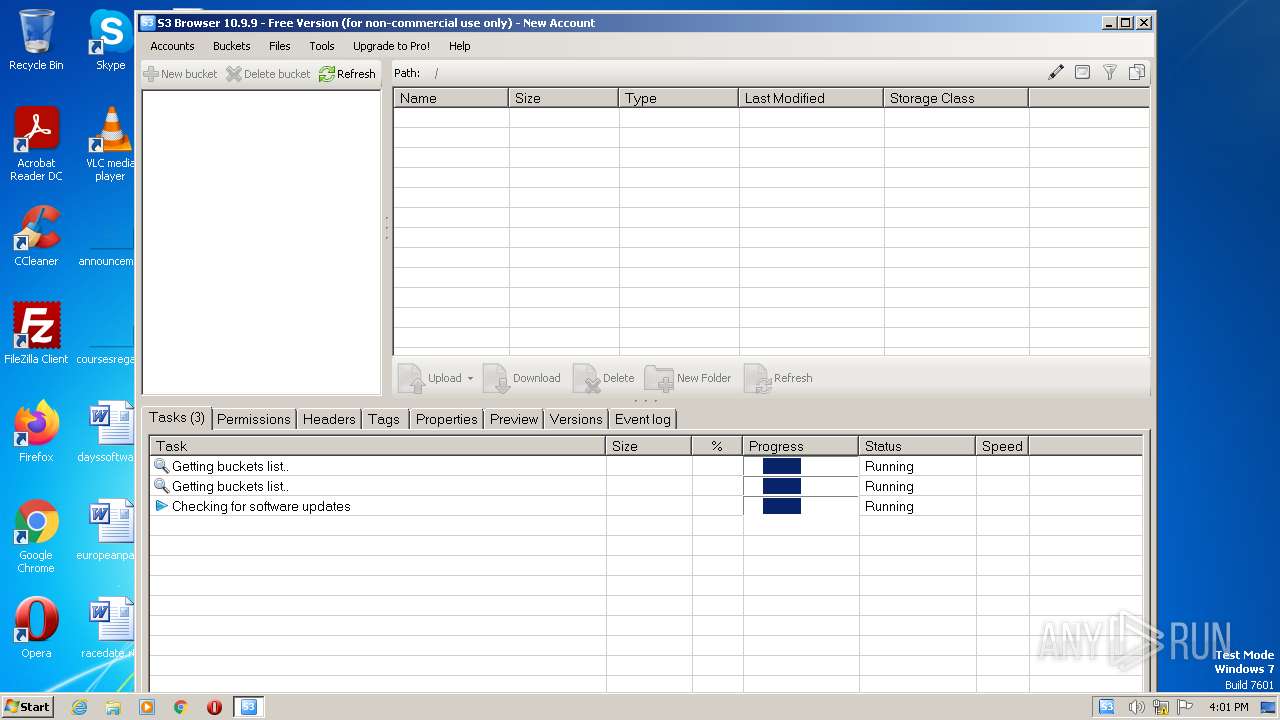Open the Buckets menu

(x=231, y=46)
